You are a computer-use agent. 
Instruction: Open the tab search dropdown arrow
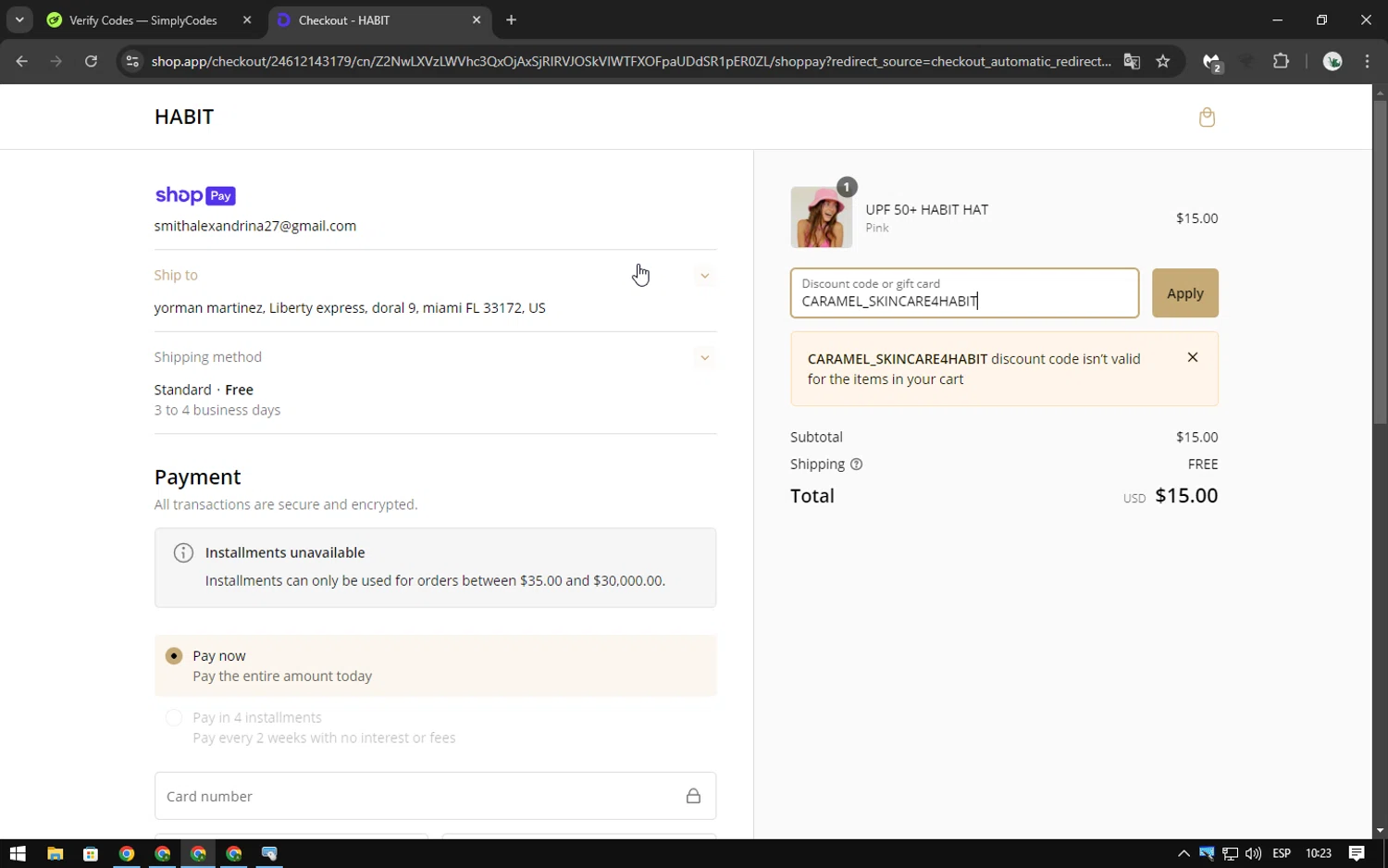(19, 20)
